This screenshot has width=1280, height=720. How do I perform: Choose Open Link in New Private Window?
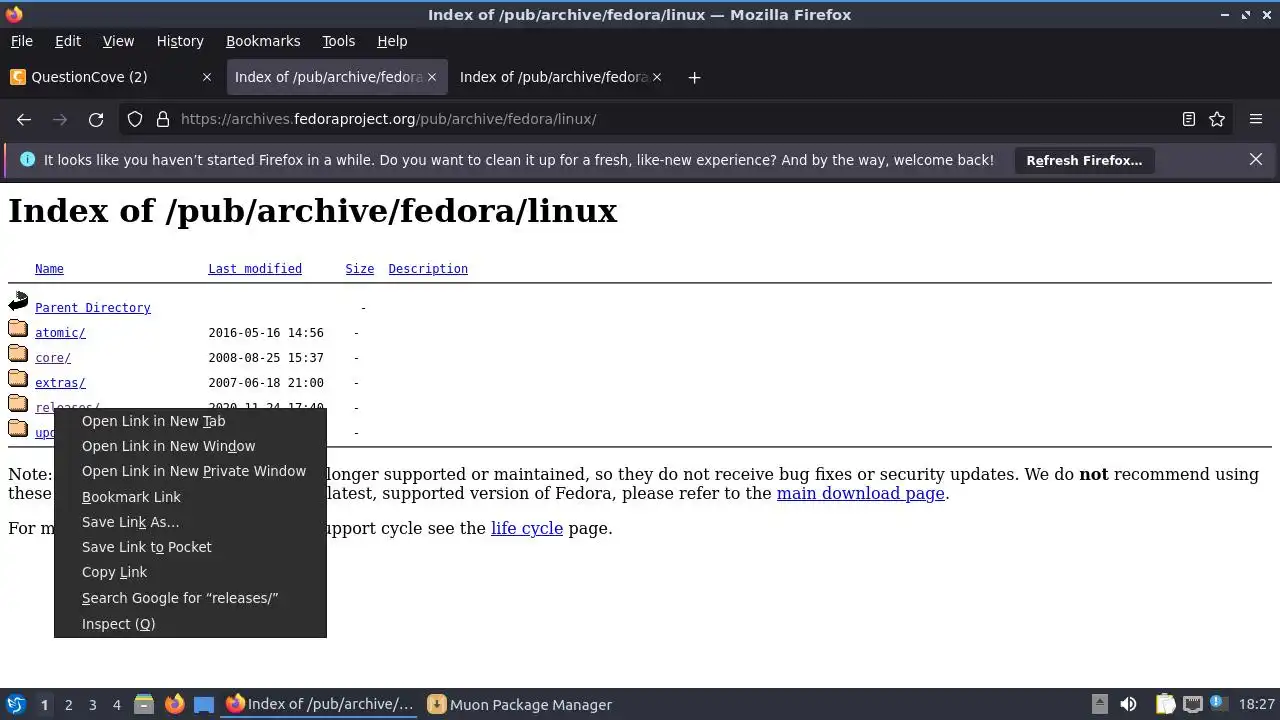[x=190, y=471]
